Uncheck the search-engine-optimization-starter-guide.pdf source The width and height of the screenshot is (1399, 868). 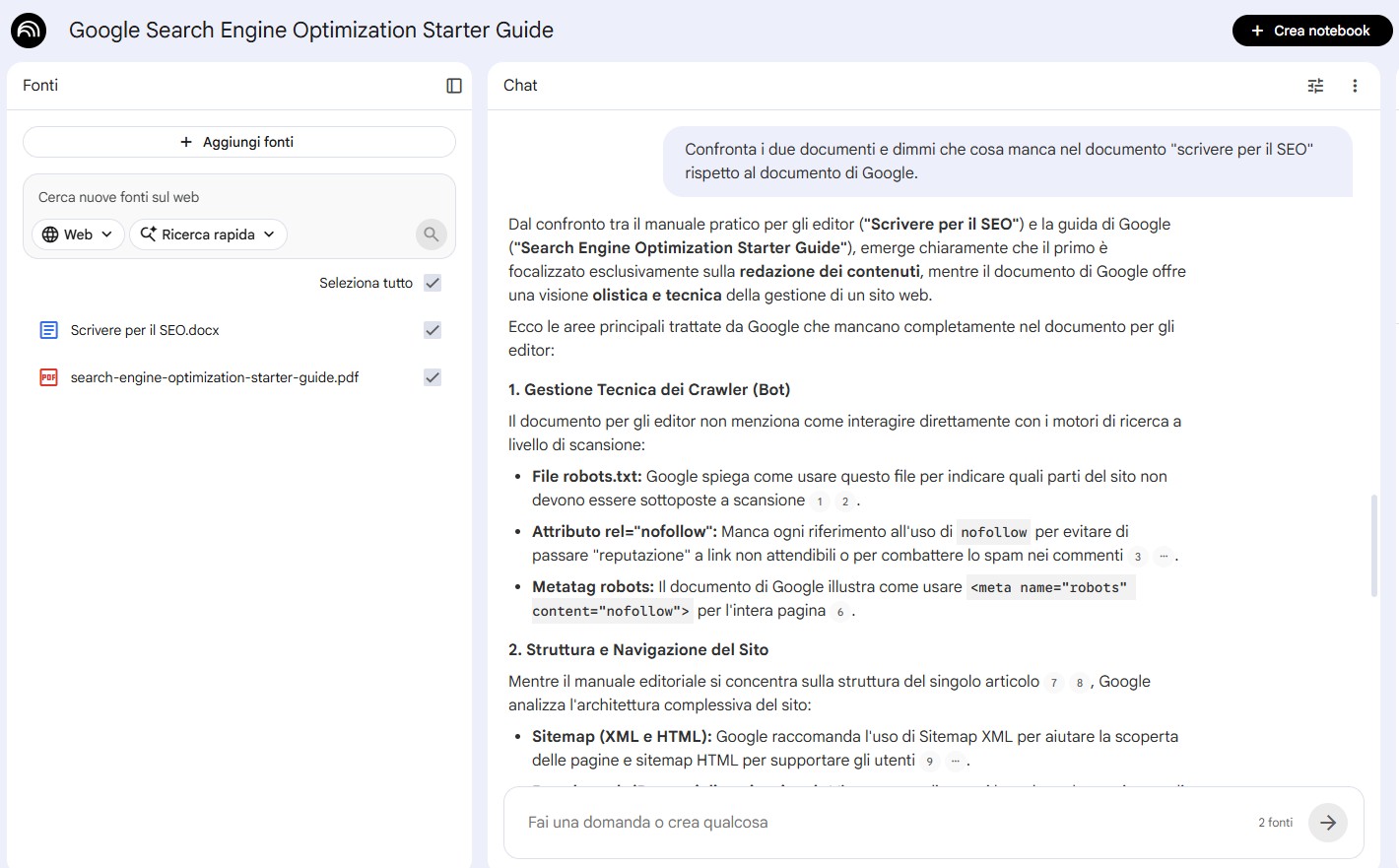click(x=433, y=377)
